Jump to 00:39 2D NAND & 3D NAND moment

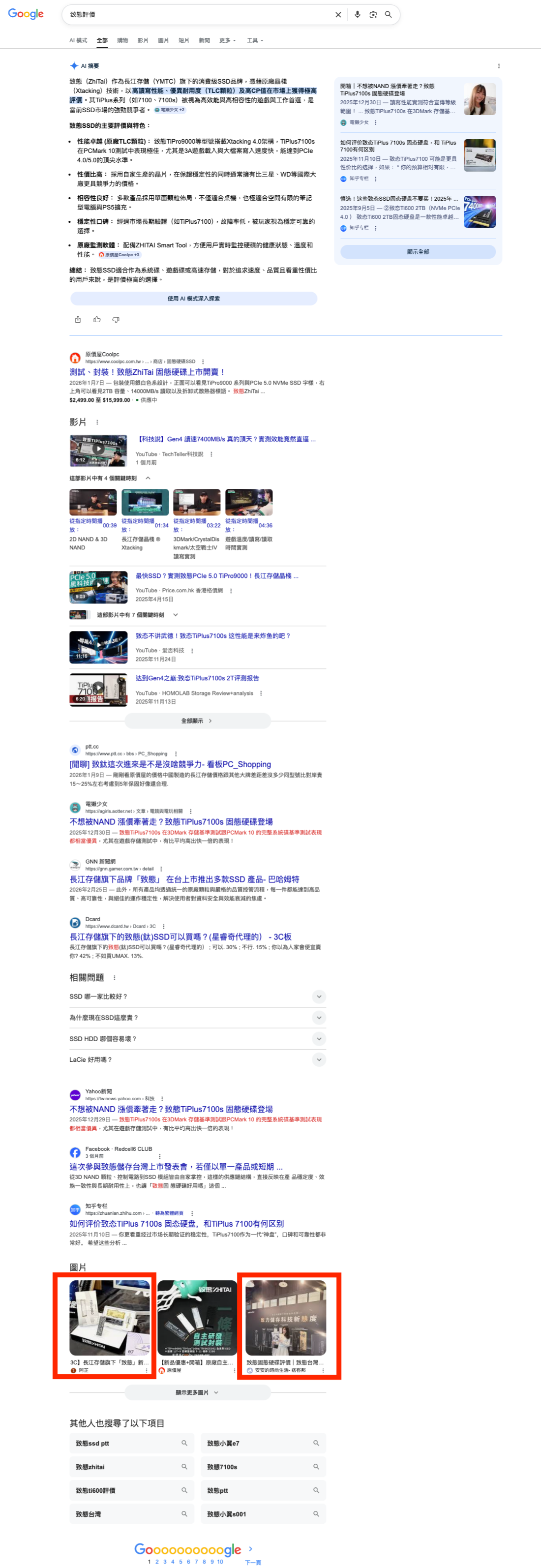click(x=93, y=503)
